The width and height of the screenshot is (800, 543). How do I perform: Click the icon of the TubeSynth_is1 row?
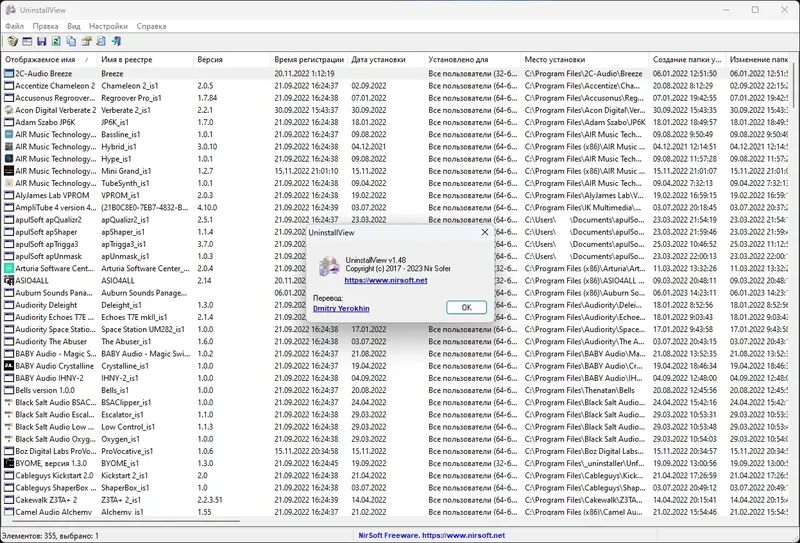9,183
